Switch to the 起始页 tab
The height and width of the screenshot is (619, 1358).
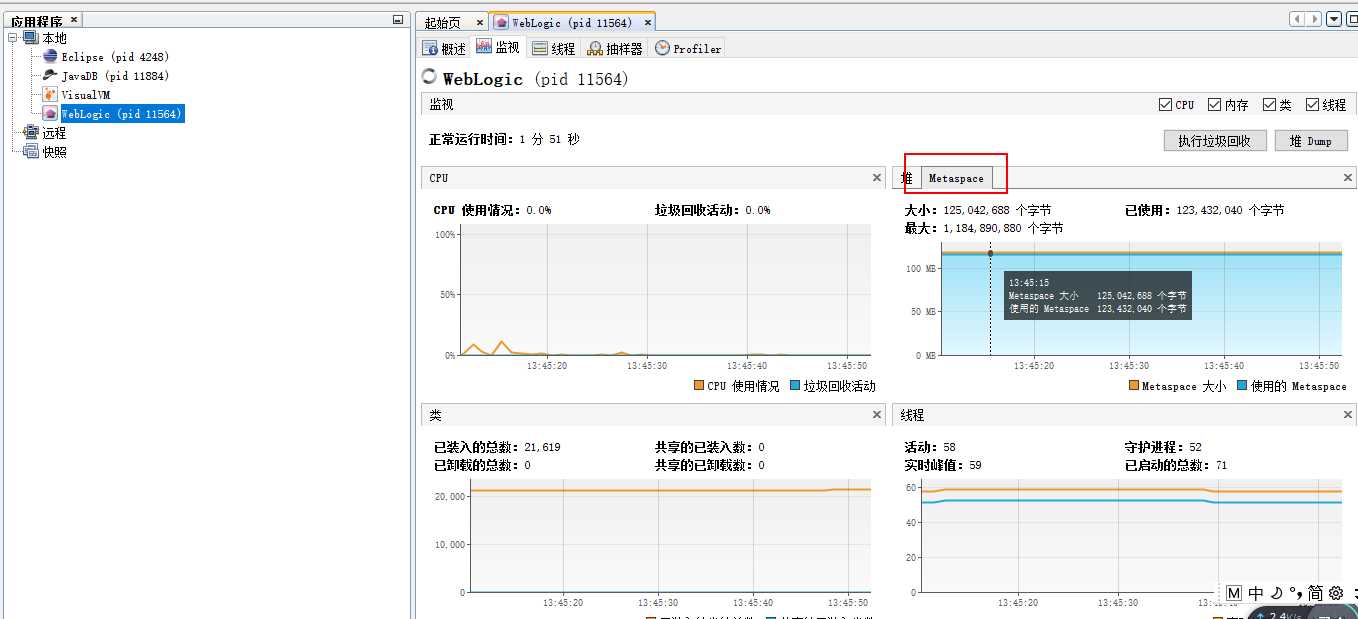(x=442, y=22)
